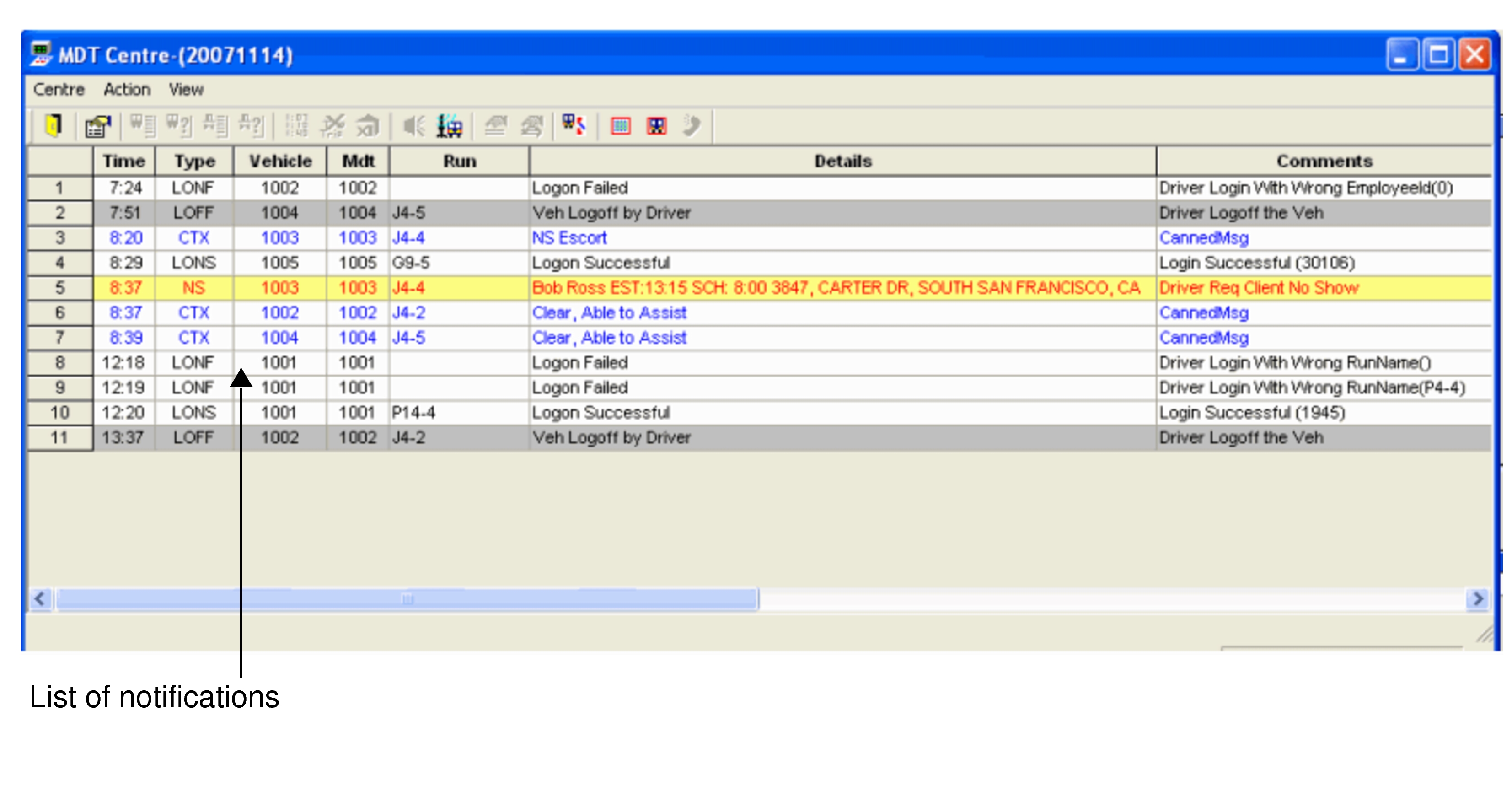Viewport: 1512px width, 786px height.
Task: Click the Details column header
Action: point(843,161)
